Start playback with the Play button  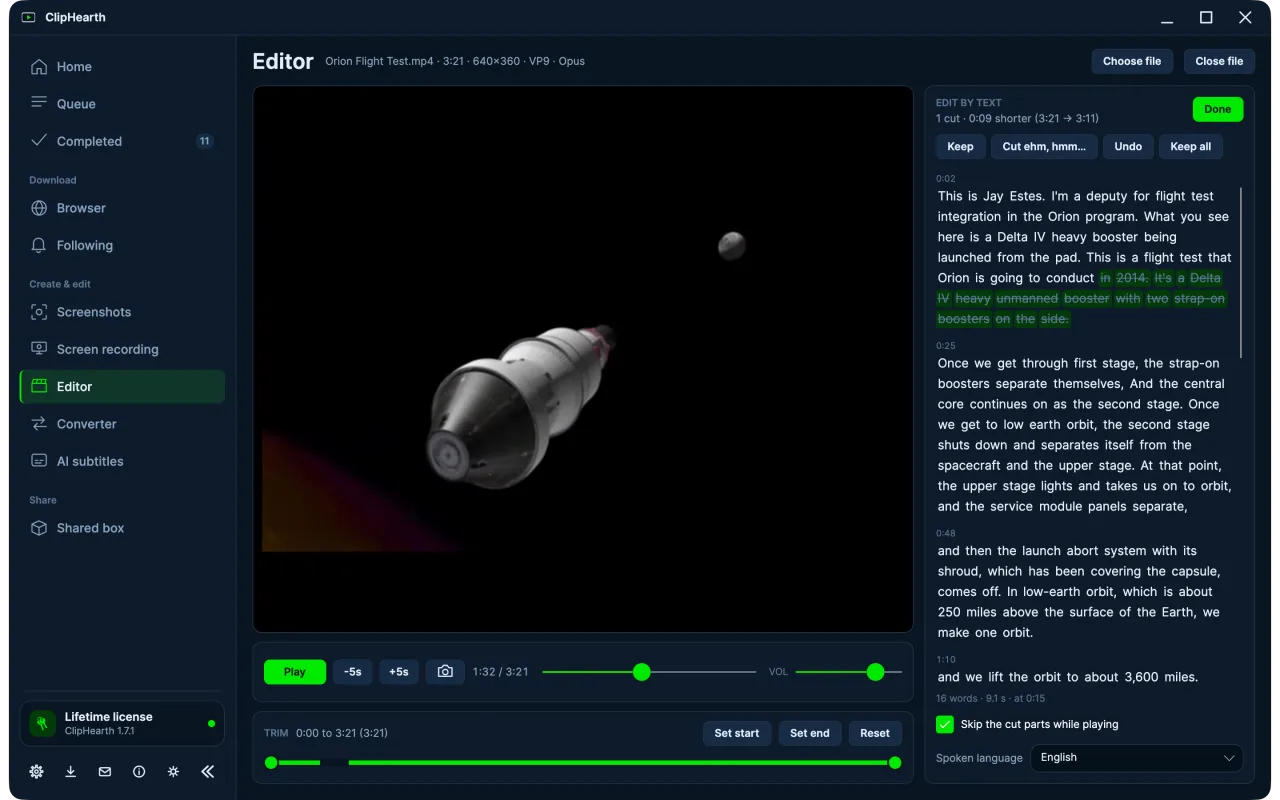point(294,672)
